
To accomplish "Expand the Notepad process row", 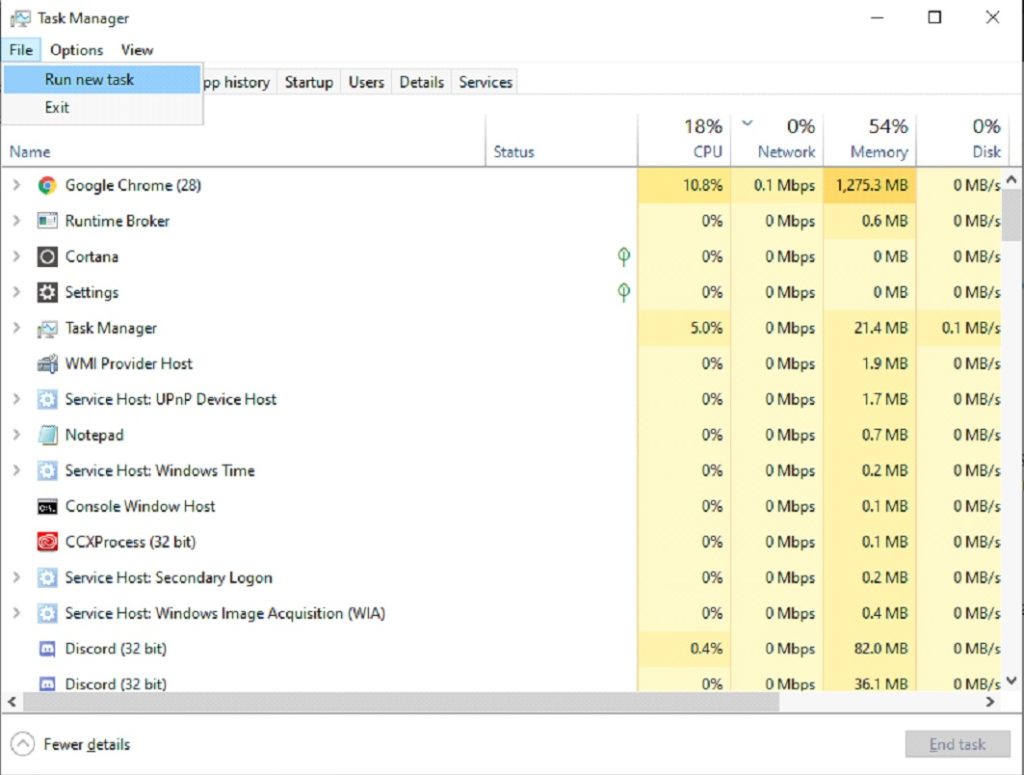I will click(16, 435).
